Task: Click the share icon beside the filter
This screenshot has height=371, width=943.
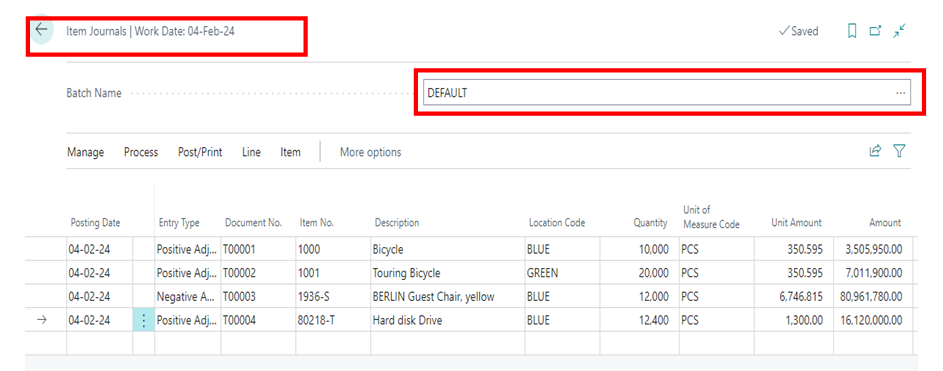Action: tap(876, 152)
